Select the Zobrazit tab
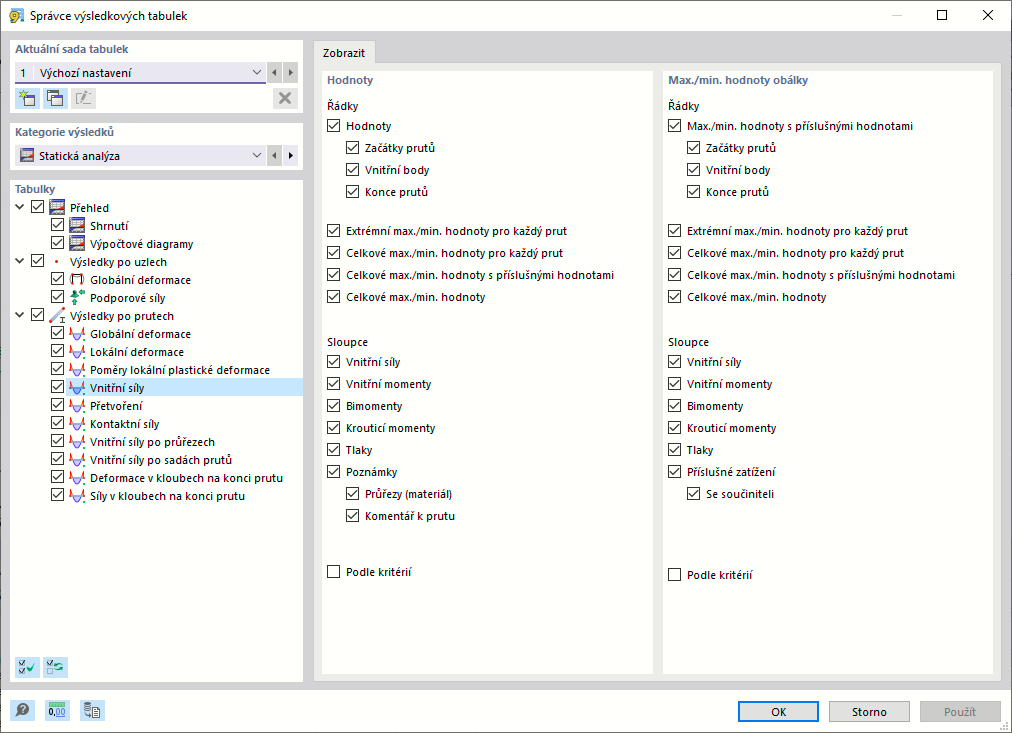Image resolution: width=1012 pixels, height=733 pixels. pyautogui.click(x=343, y=53)
